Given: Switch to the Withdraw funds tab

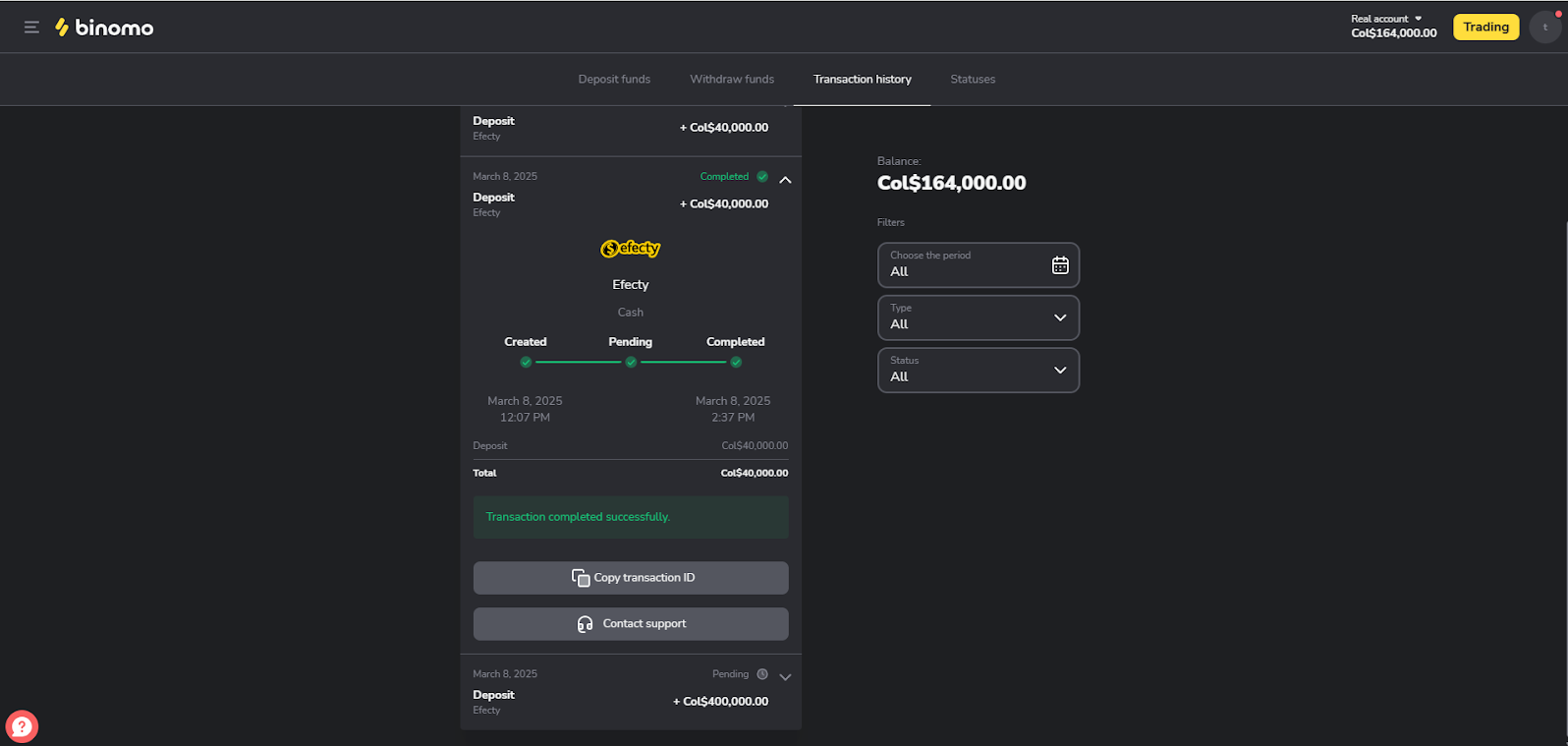Looking at the screenshot, I should (x=732, y=80).
